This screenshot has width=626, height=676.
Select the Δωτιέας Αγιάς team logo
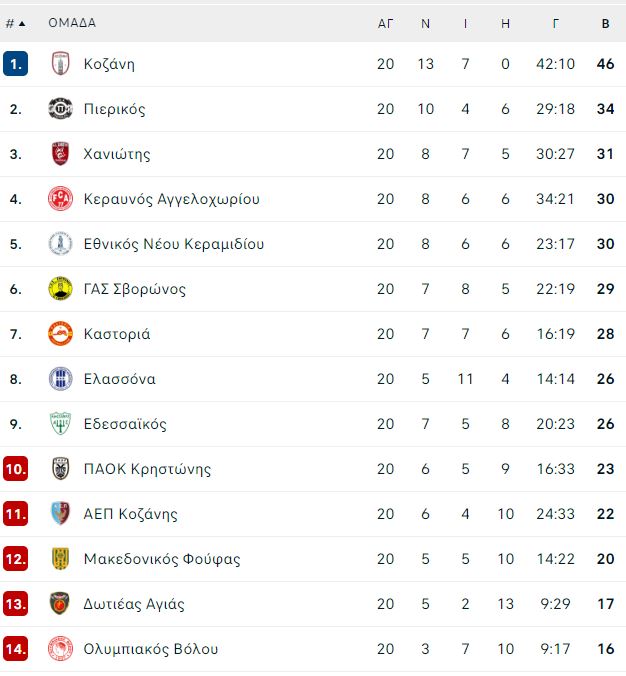click(60, 604)
